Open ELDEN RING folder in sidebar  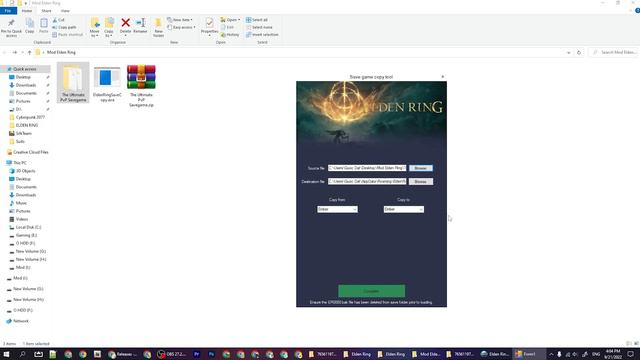(27, 125)
